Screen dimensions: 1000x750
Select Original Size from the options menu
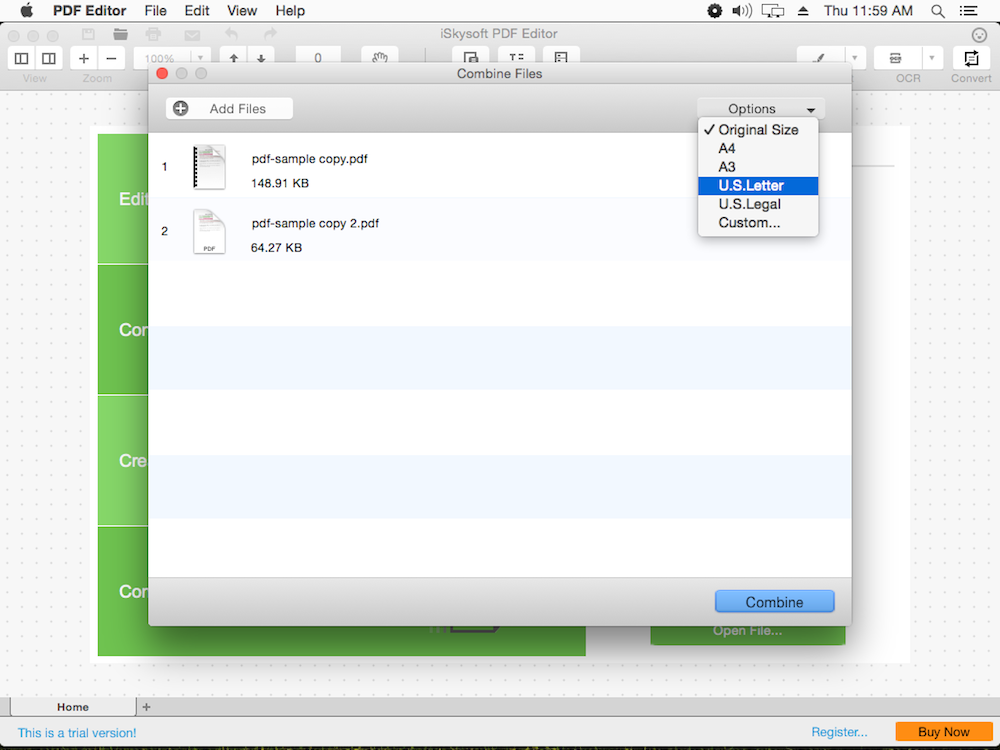(x=758, y=129)
